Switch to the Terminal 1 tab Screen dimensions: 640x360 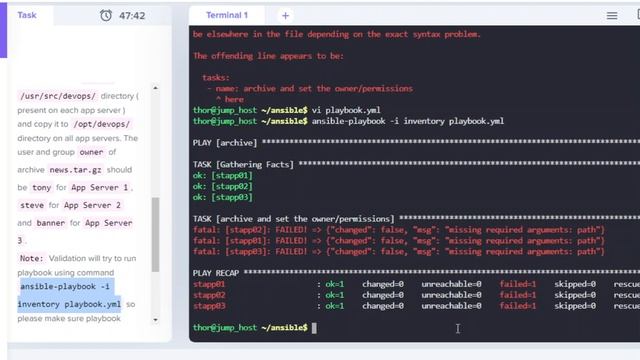click(227, 15)
